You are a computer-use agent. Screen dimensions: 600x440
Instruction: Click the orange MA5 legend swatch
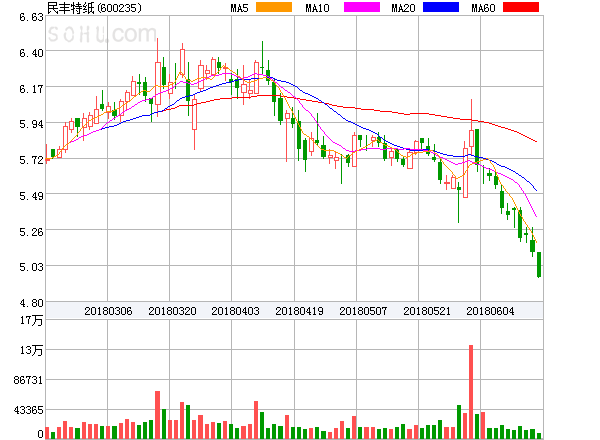(275, 8)
